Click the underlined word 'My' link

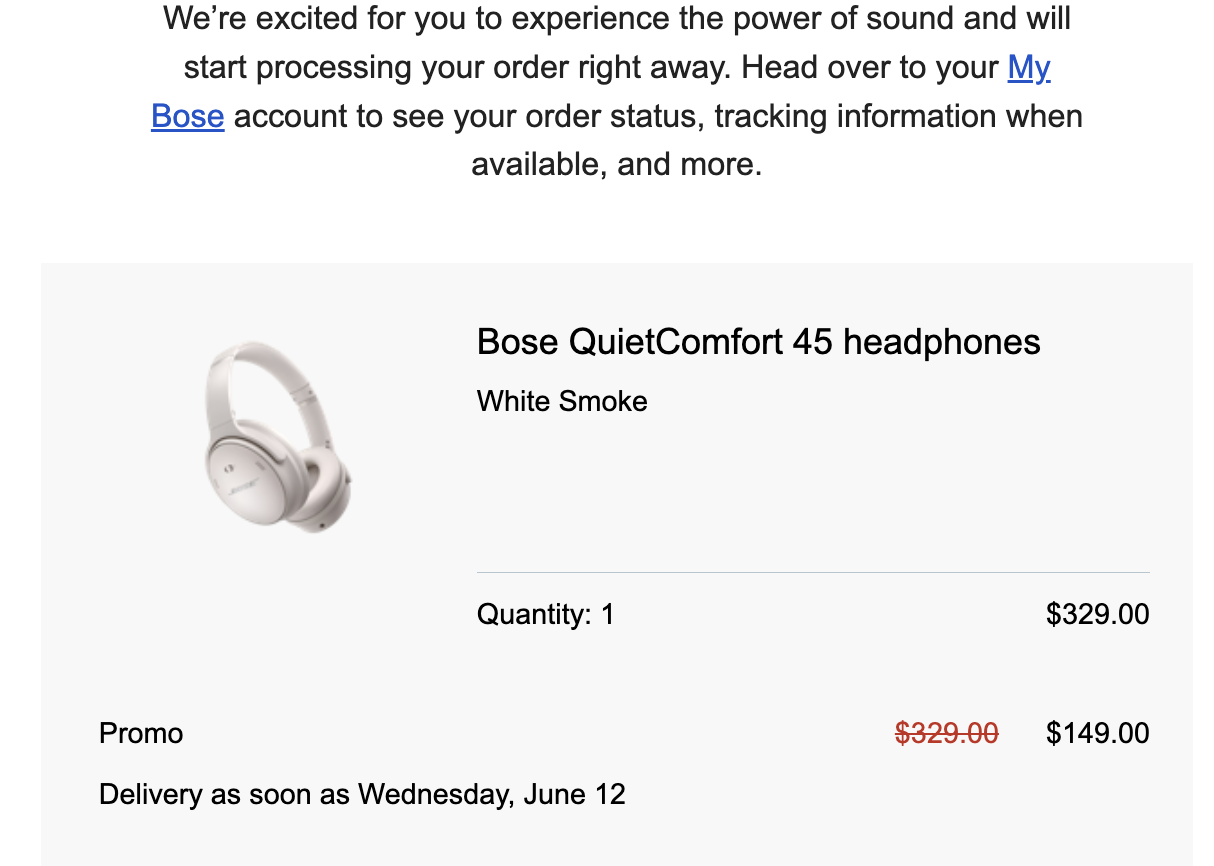click(1029, 67)
